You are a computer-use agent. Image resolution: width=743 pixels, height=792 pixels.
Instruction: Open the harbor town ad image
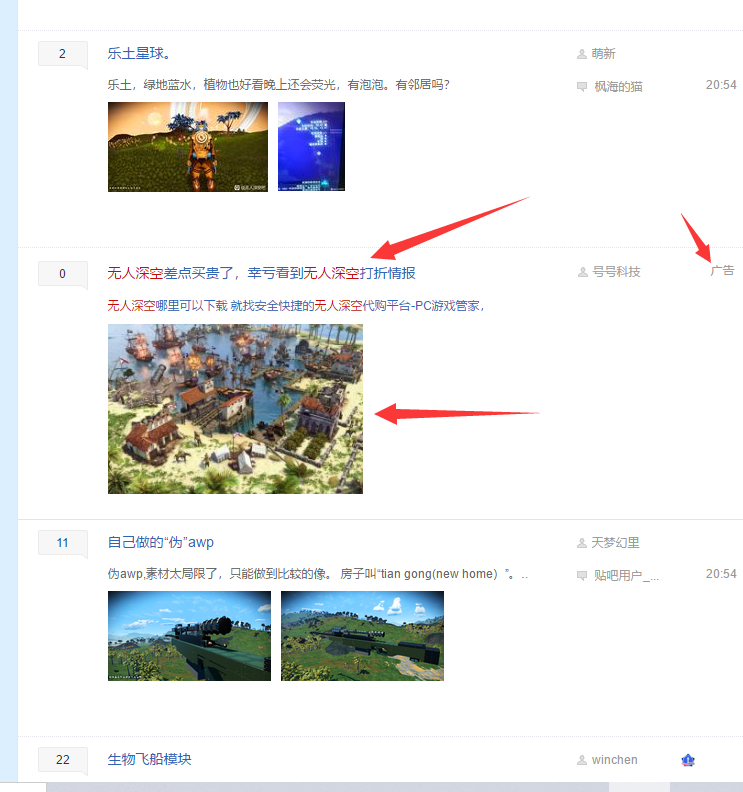pos(235,409)
